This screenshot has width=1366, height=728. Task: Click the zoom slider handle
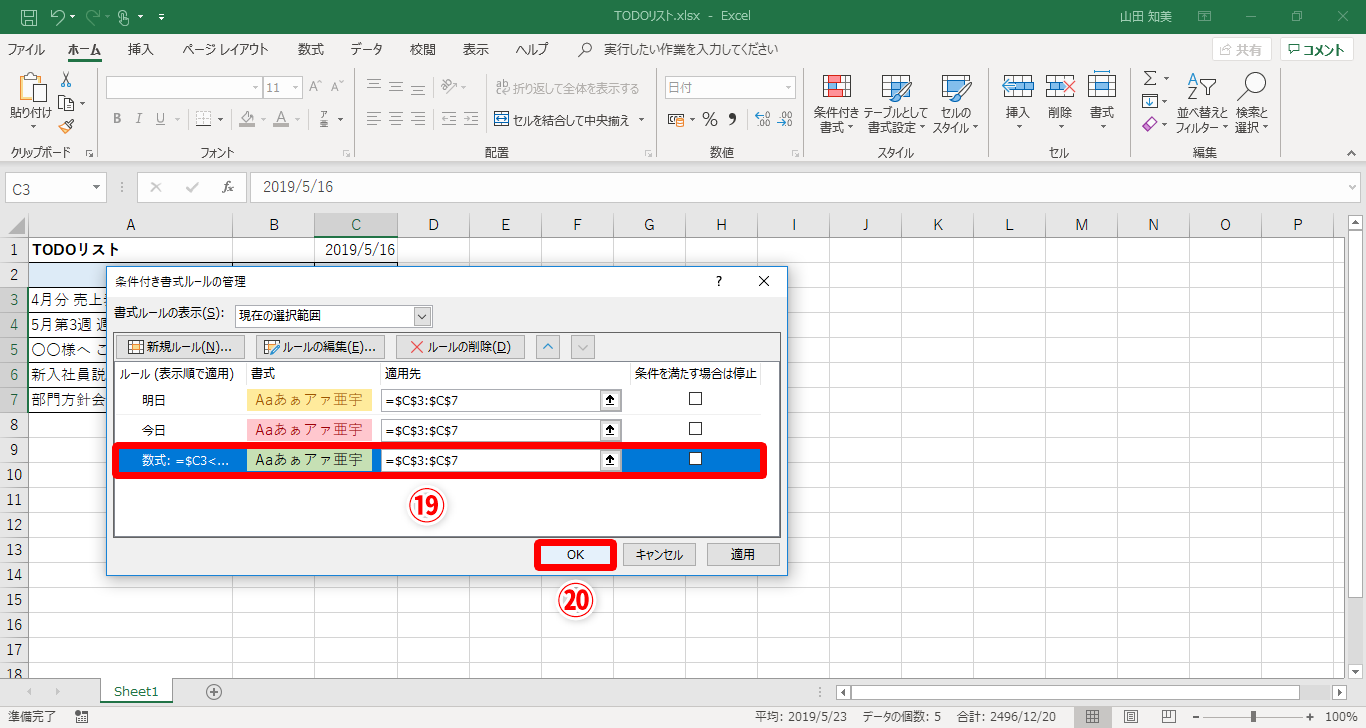[1253, 717]
